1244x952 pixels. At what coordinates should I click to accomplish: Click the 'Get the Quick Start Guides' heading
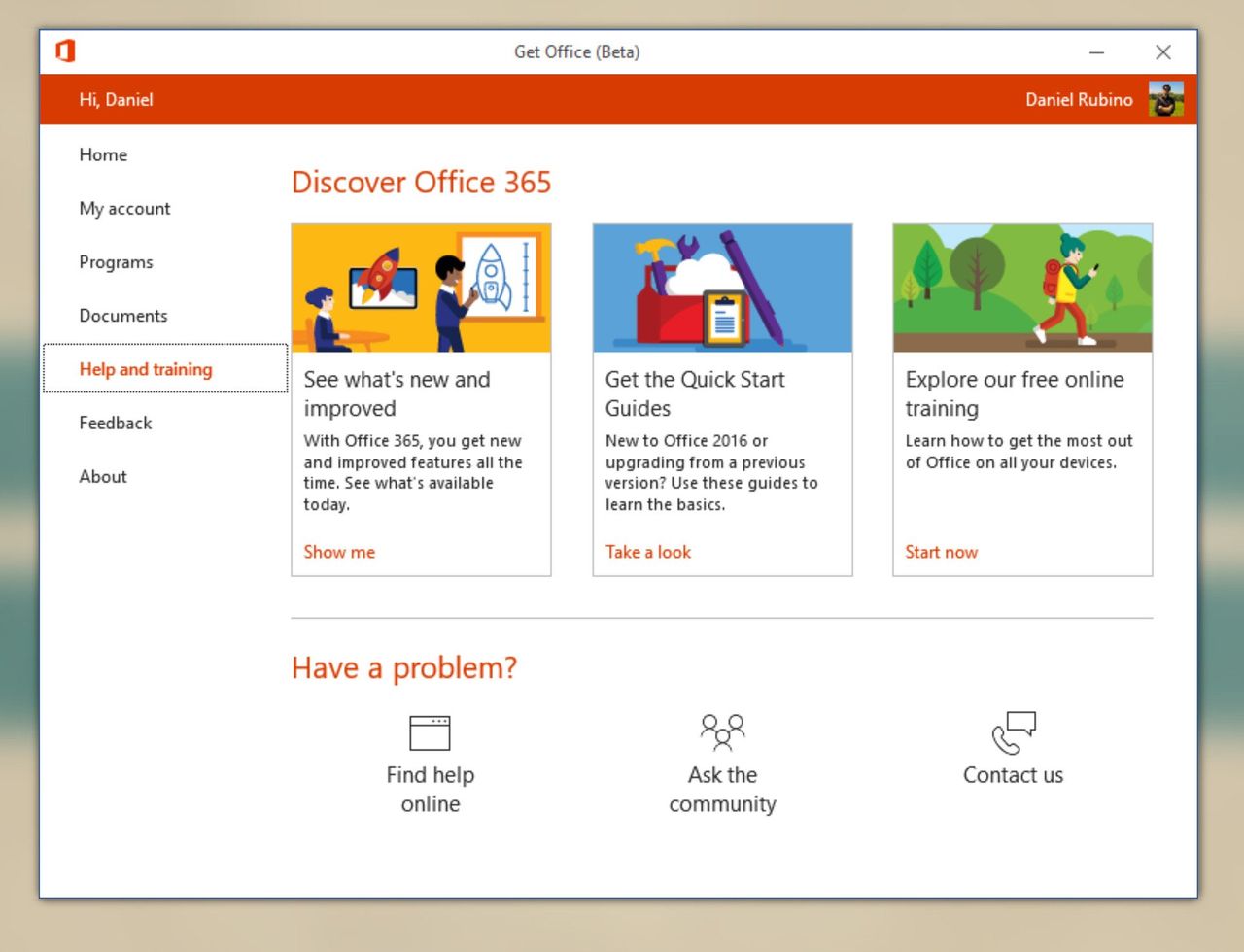[x=695, y=393]
